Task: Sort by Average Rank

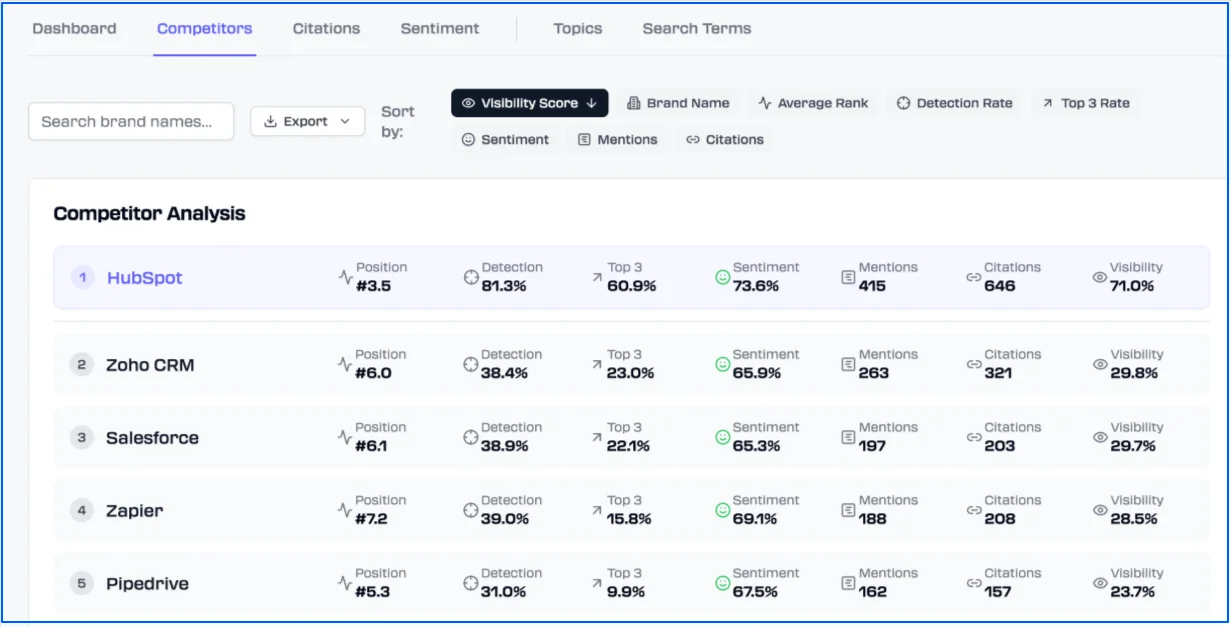Action: click(x=813, y=103)
